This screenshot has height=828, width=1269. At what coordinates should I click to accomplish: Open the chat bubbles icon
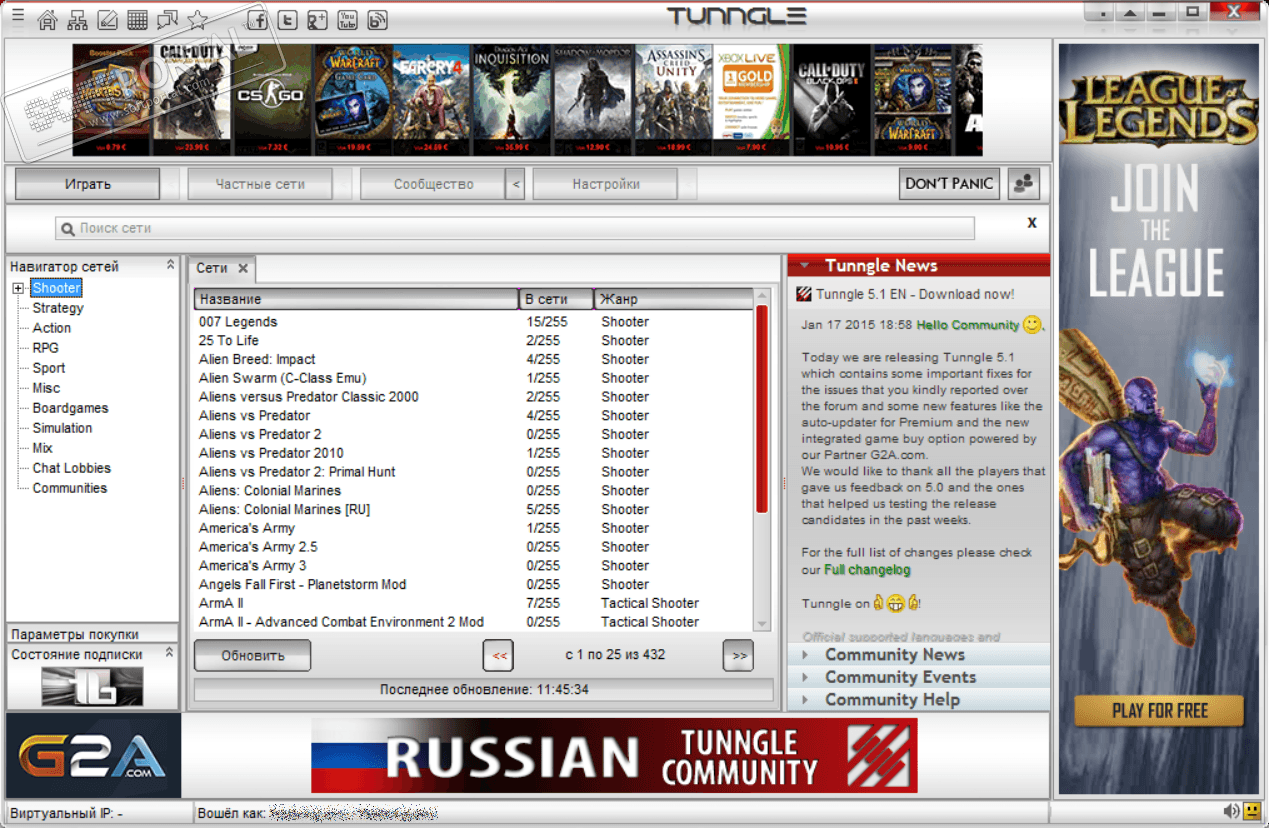[x=168, y=19]
